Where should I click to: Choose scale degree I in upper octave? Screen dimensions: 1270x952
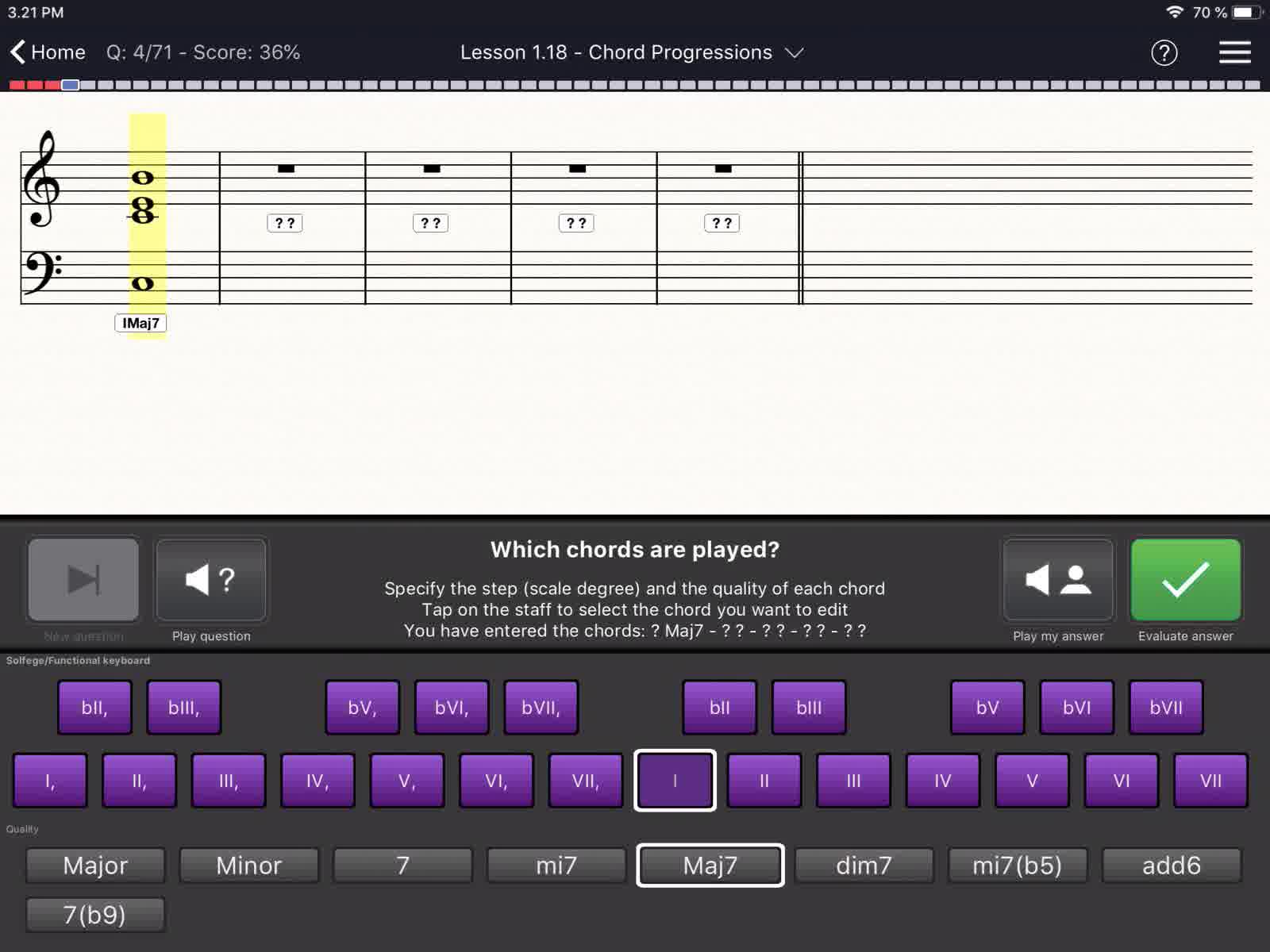coord(675,781)
